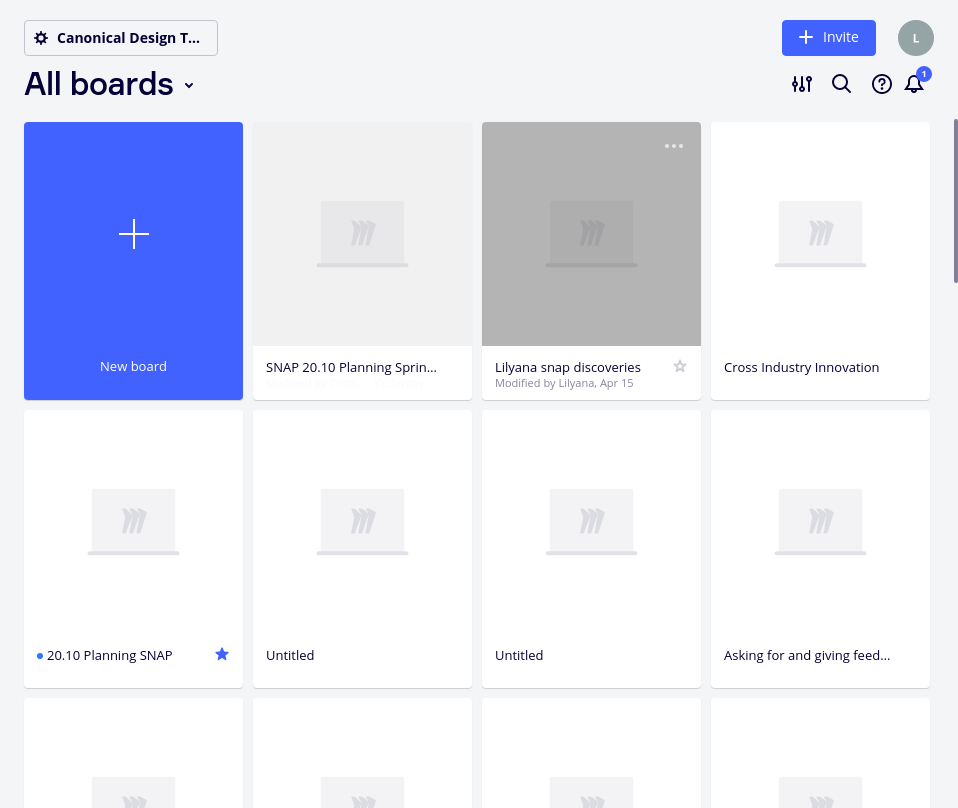Click the plus icon on New board tile
958x808 pixels.
(x=134, y=234)
